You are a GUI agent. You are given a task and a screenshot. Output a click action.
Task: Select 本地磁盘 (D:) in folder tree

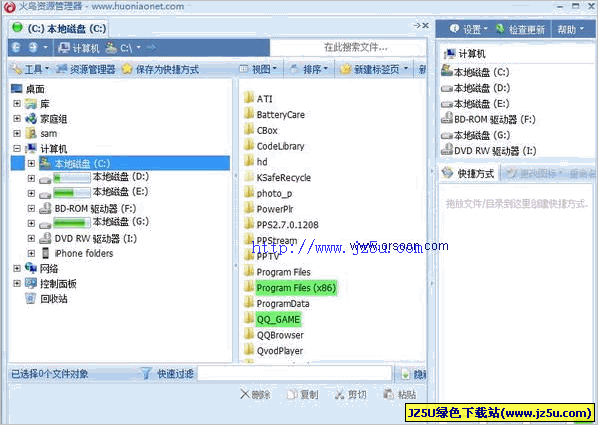pos(121,177)
